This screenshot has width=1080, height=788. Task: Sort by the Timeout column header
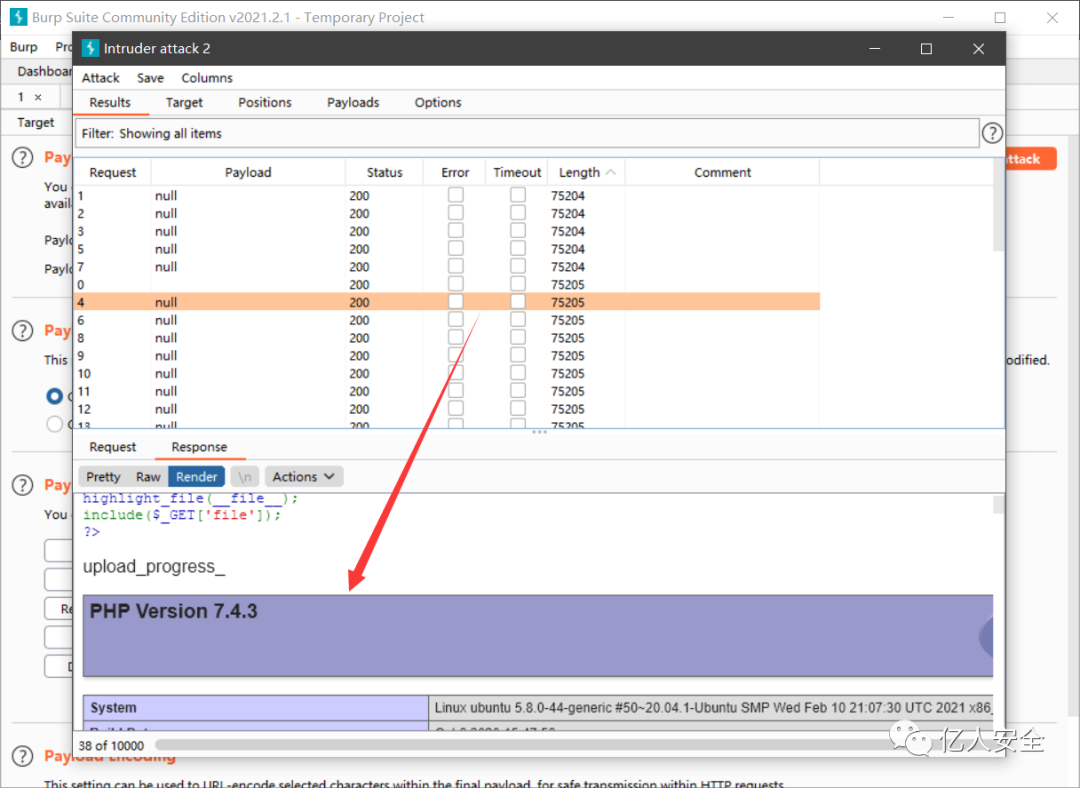point(517,172)
